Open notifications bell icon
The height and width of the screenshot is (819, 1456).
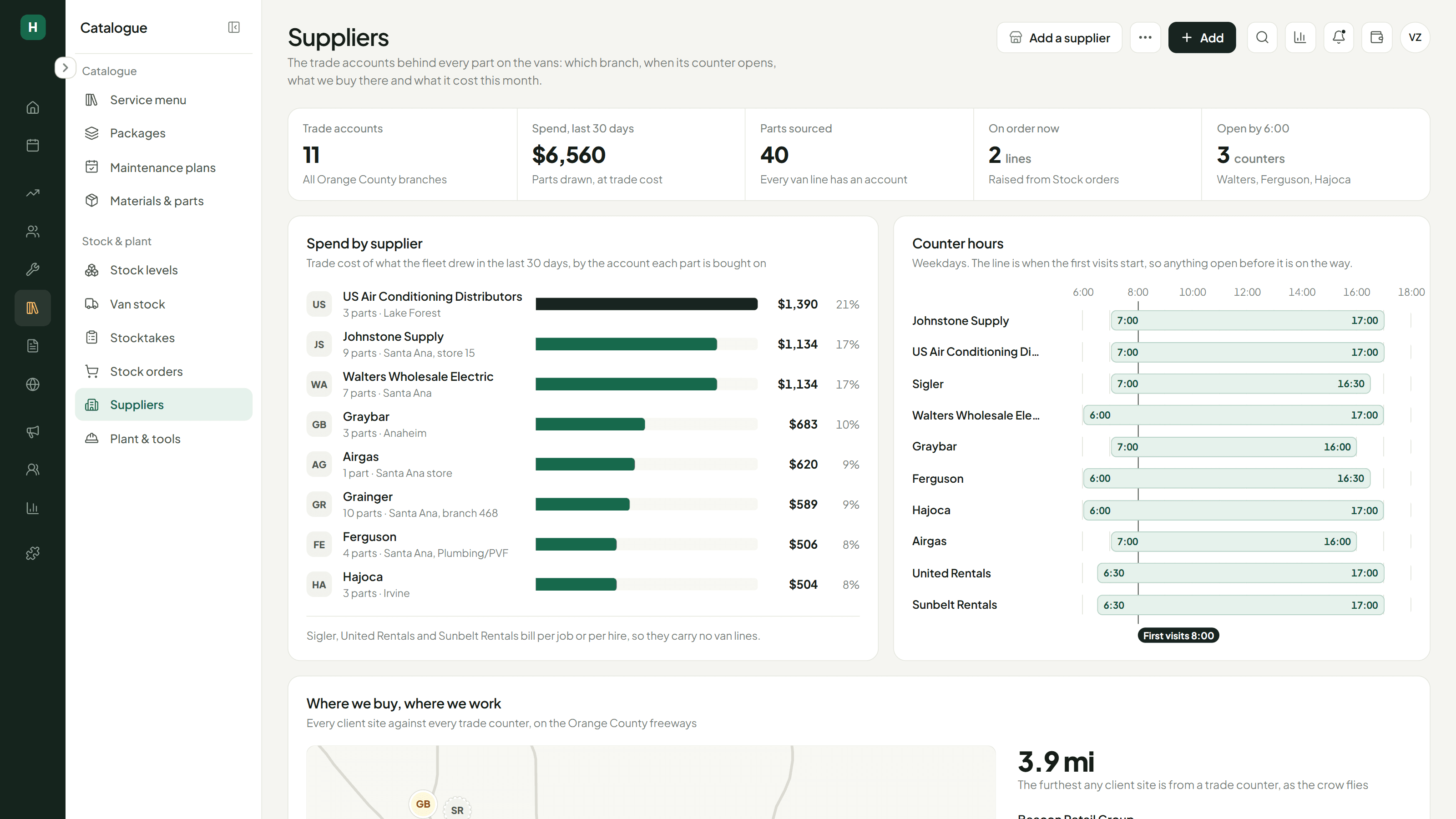(x=1339, y=37)
